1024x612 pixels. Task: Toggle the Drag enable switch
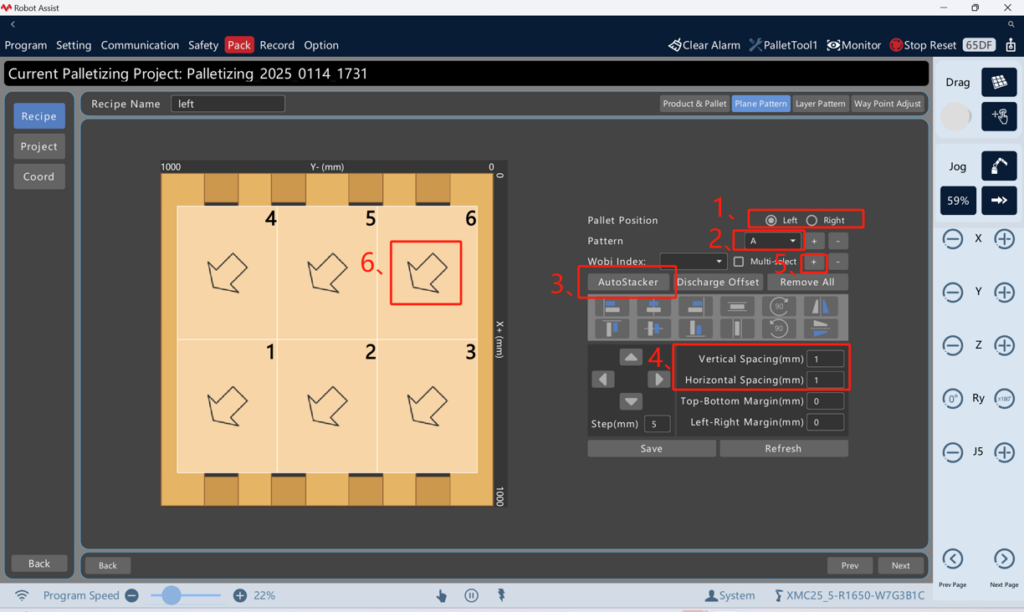click(x=955, y=116)
